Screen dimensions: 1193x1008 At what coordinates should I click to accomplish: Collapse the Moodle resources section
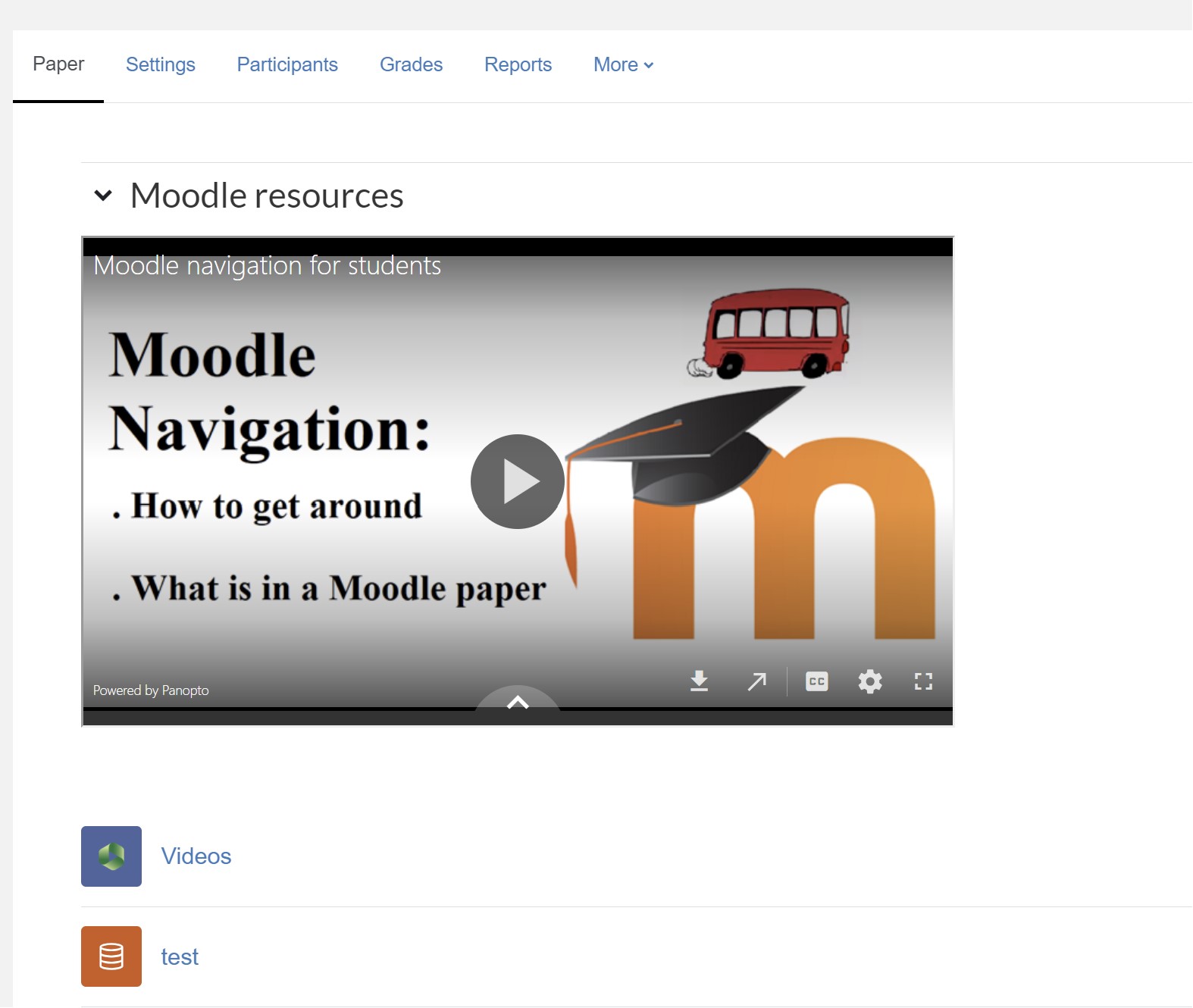103,196
